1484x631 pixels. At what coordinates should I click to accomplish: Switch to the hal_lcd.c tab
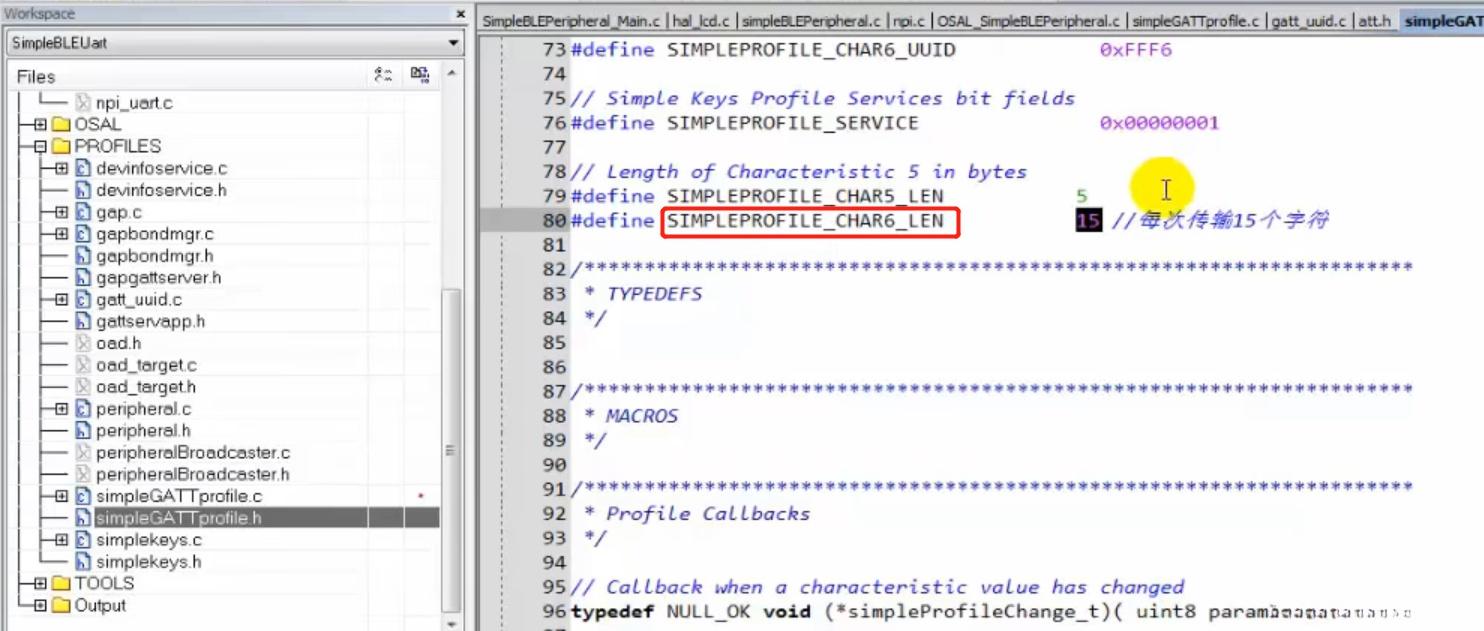coord(701,21)
